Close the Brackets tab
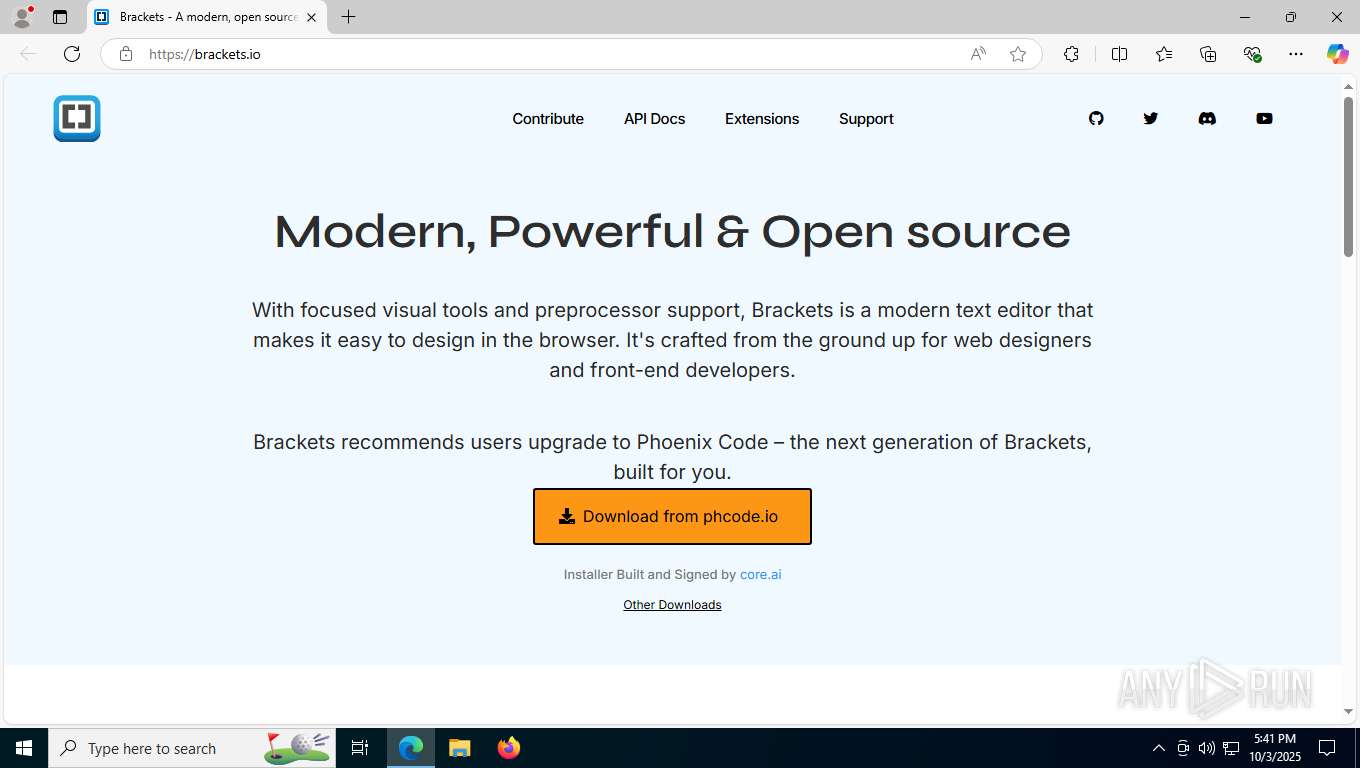The width and height of the screenshot is (1360, 768). pos(311,17)
